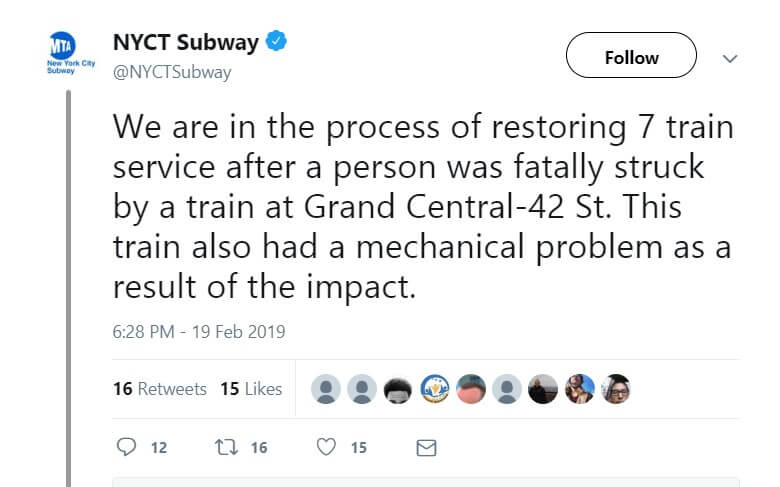
Task: View the 15 Likes list
Action: click(251, 389)
